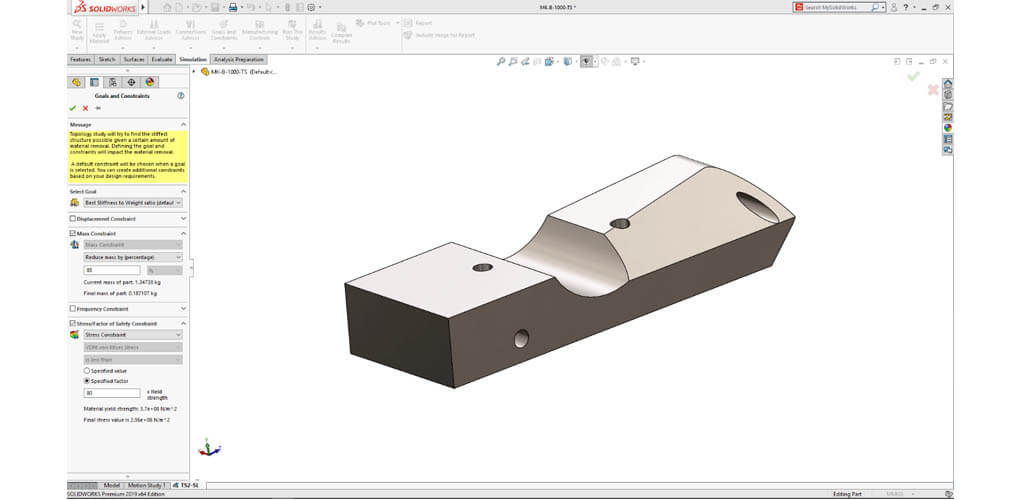Click the Print icon in the top toolbar
Image resolution: width=1020 pixels, height=500 pixels.
[233, 7]
